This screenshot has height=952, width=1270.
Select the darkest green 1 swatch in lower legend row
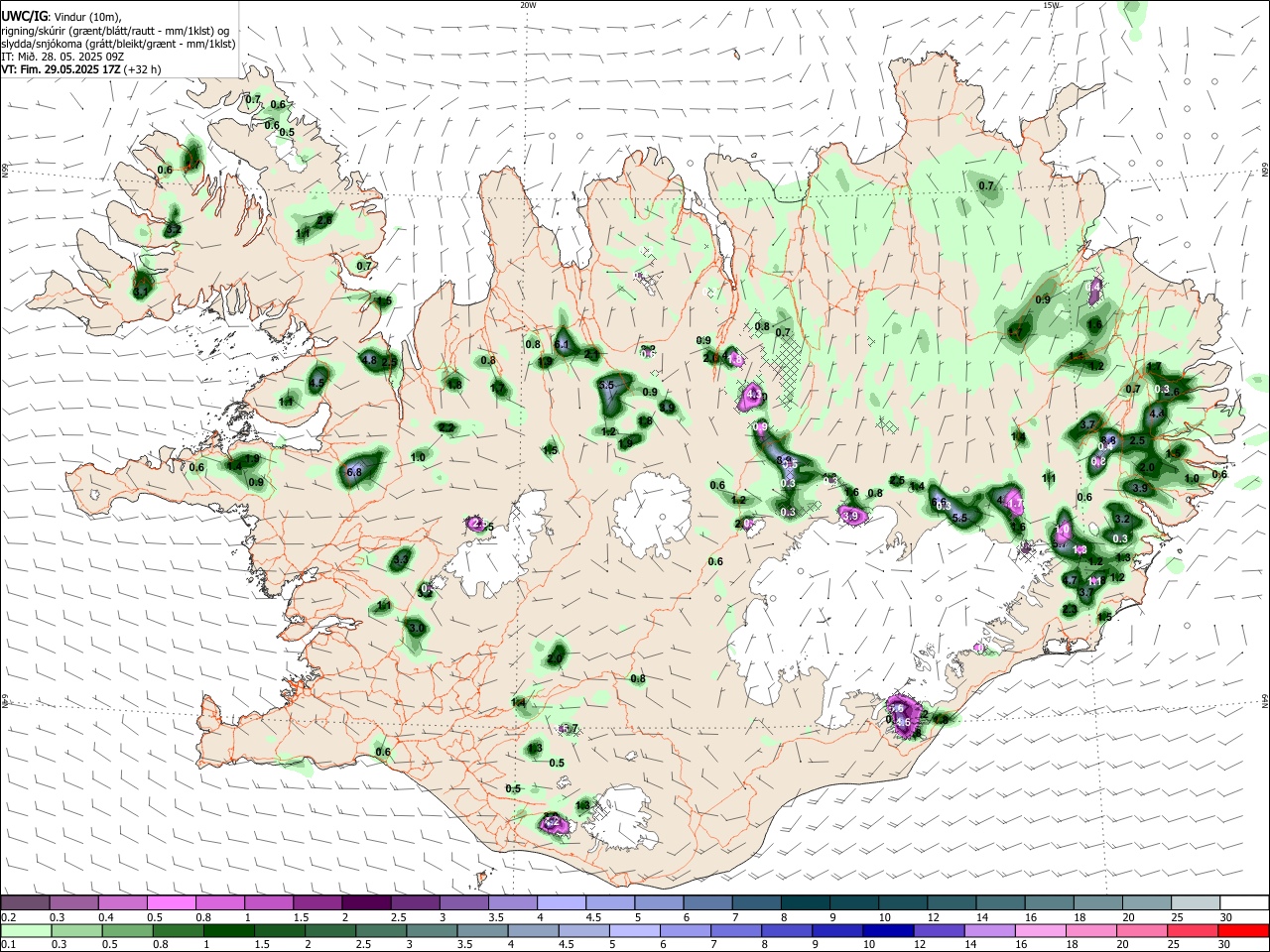(x=228, y=930)
